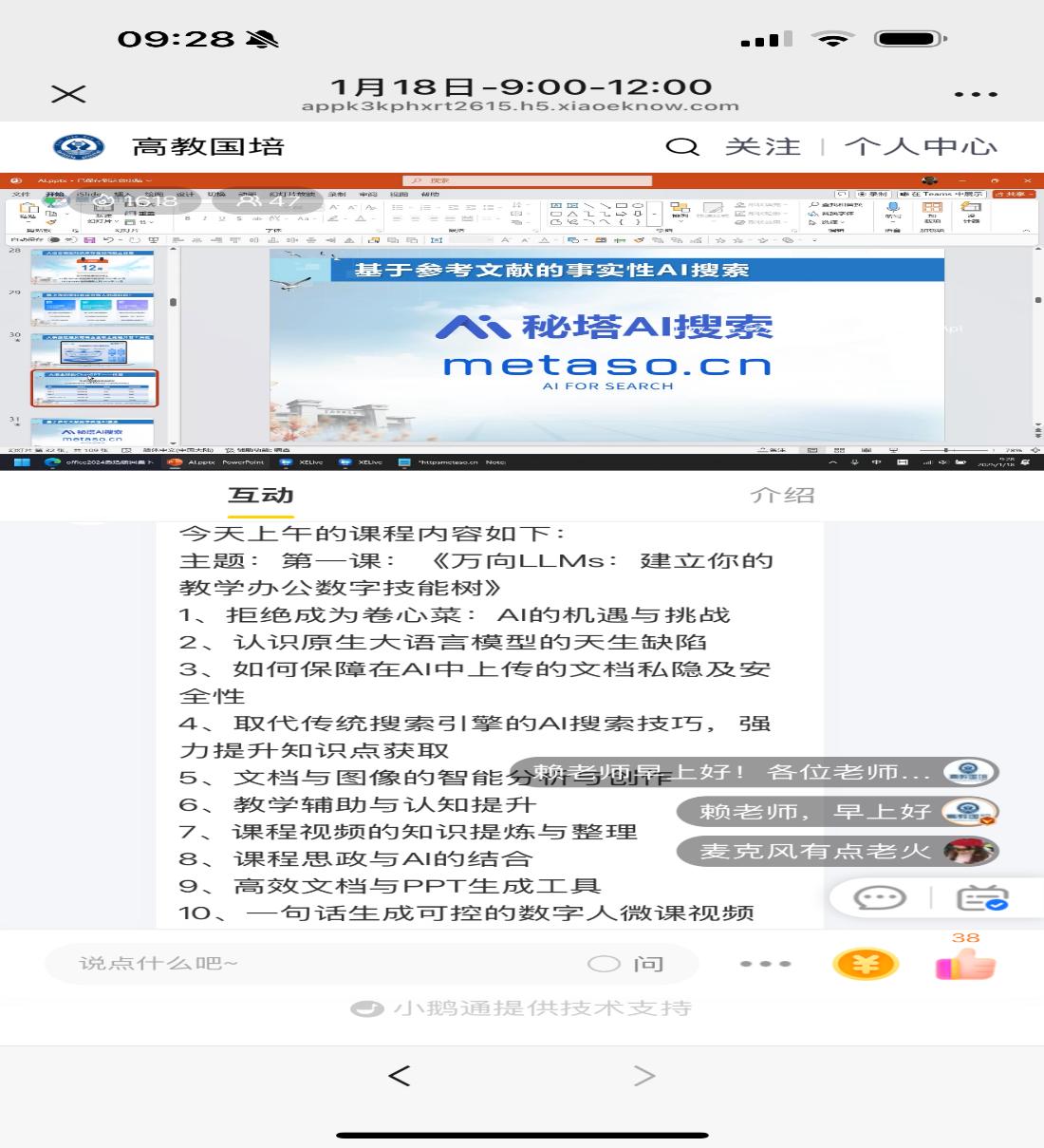Select the red-highlighted current slide thumbnail

pyautogui.click(x=94, y=388)
